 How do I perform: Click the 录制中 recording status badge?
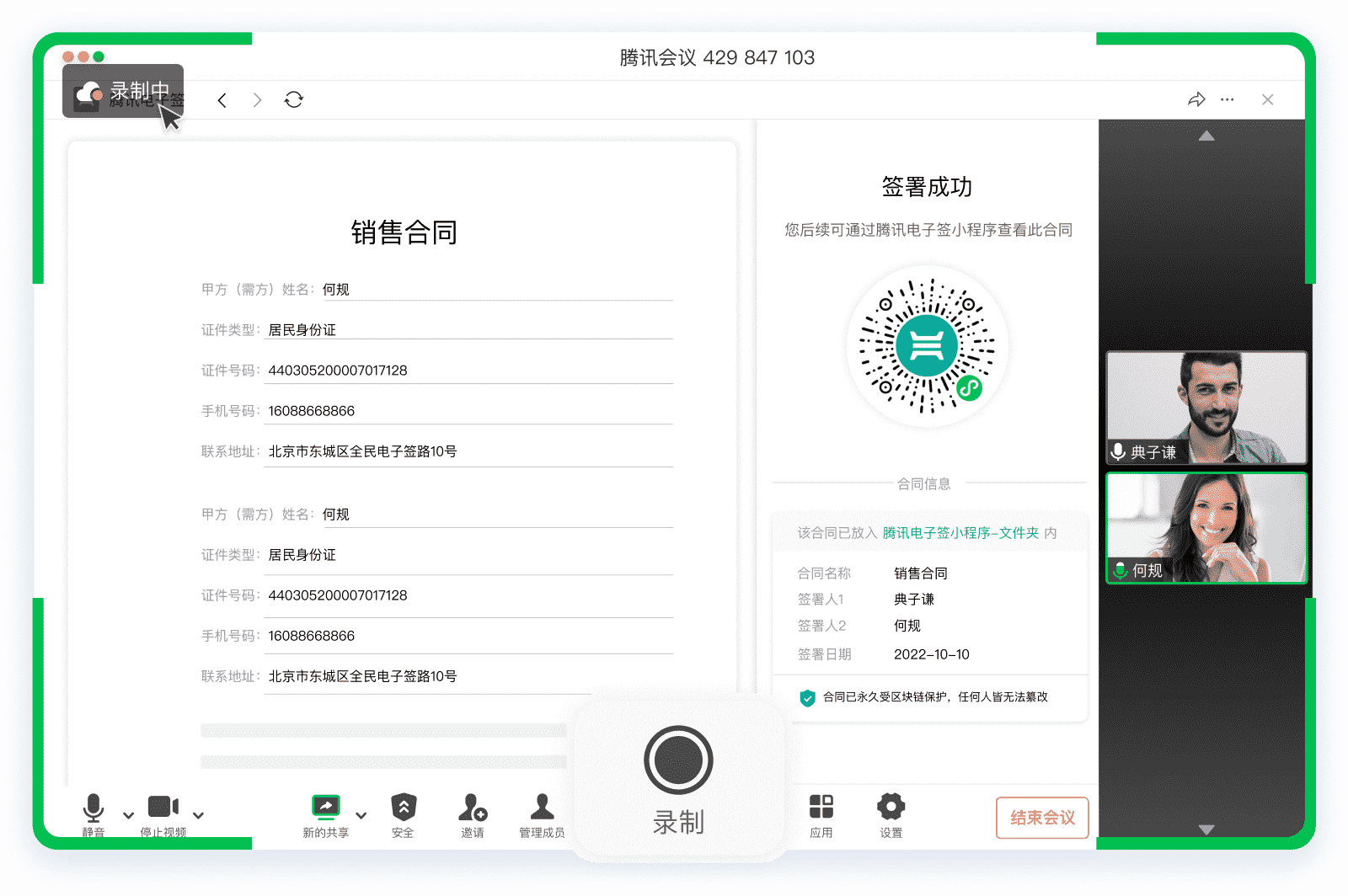(x=123, y=91)
